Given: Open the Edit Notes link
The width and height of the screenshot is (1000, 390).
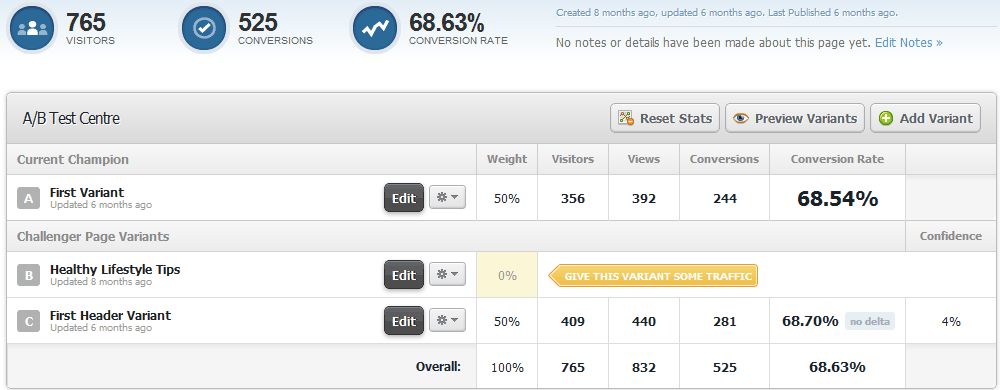Looking at the screenshot, I should (x=908, y=43).
